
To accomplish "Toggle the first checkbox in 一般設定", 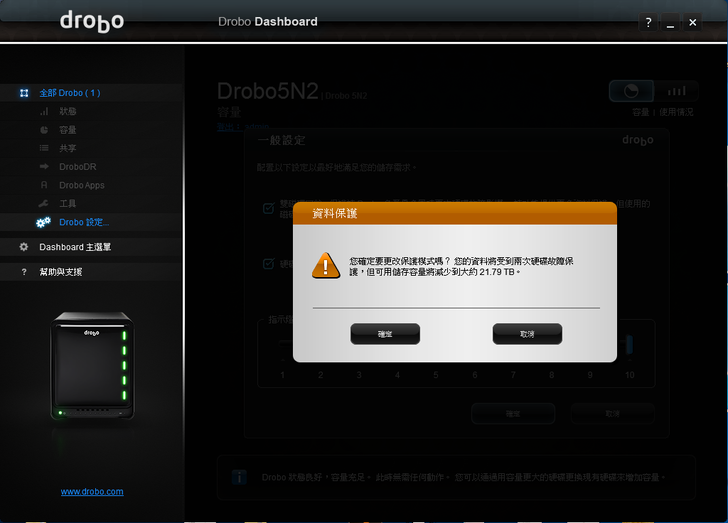I will click(x=268, y=208).
